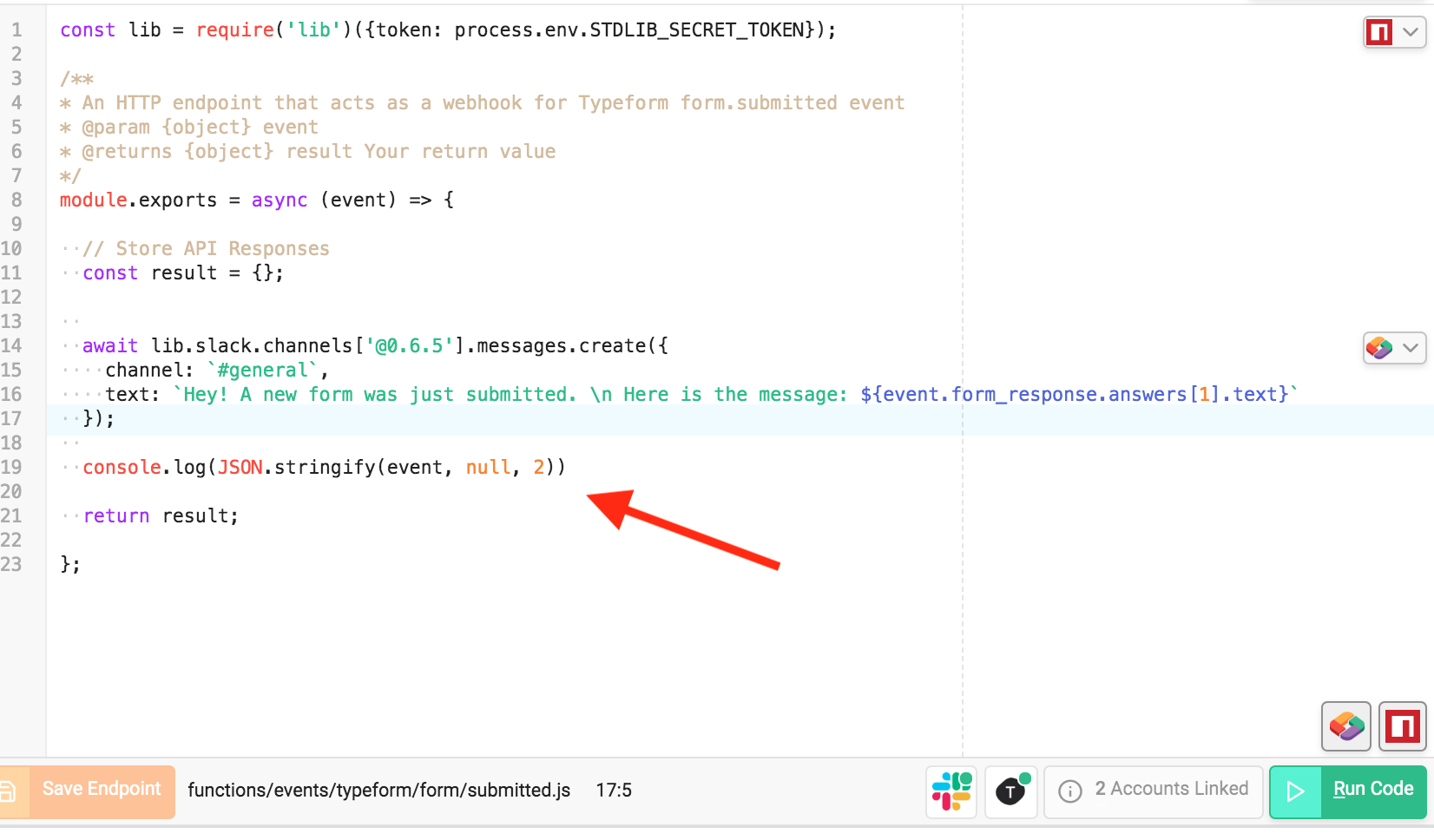Click the '@param {object} event' comment
1434x840 pixels.
201,127
